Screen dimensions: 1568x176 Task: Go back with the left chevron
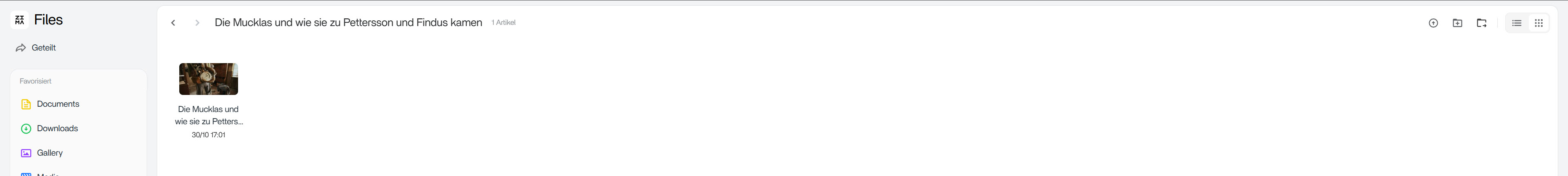(173, 23)
